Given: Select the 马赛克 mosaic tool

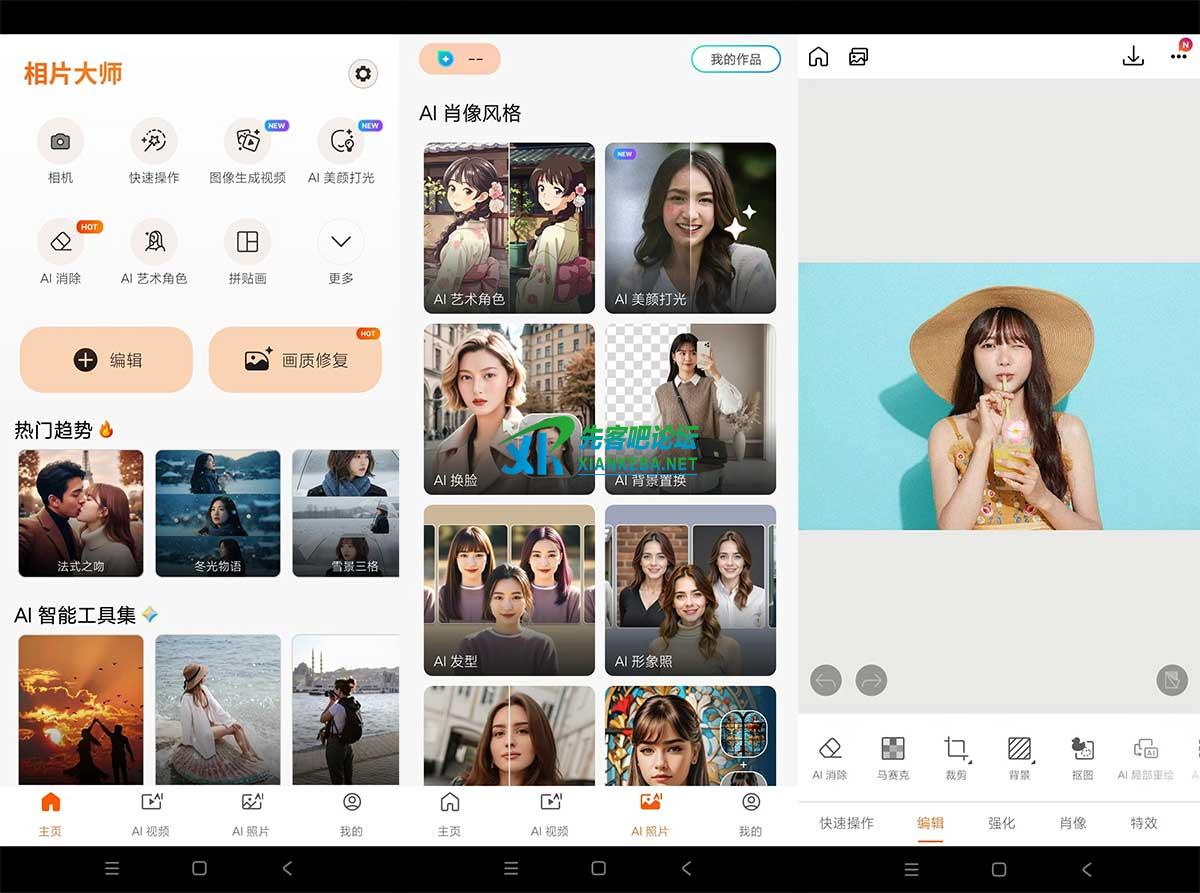Looking at the screenshot, I should (x=892, y=749).
